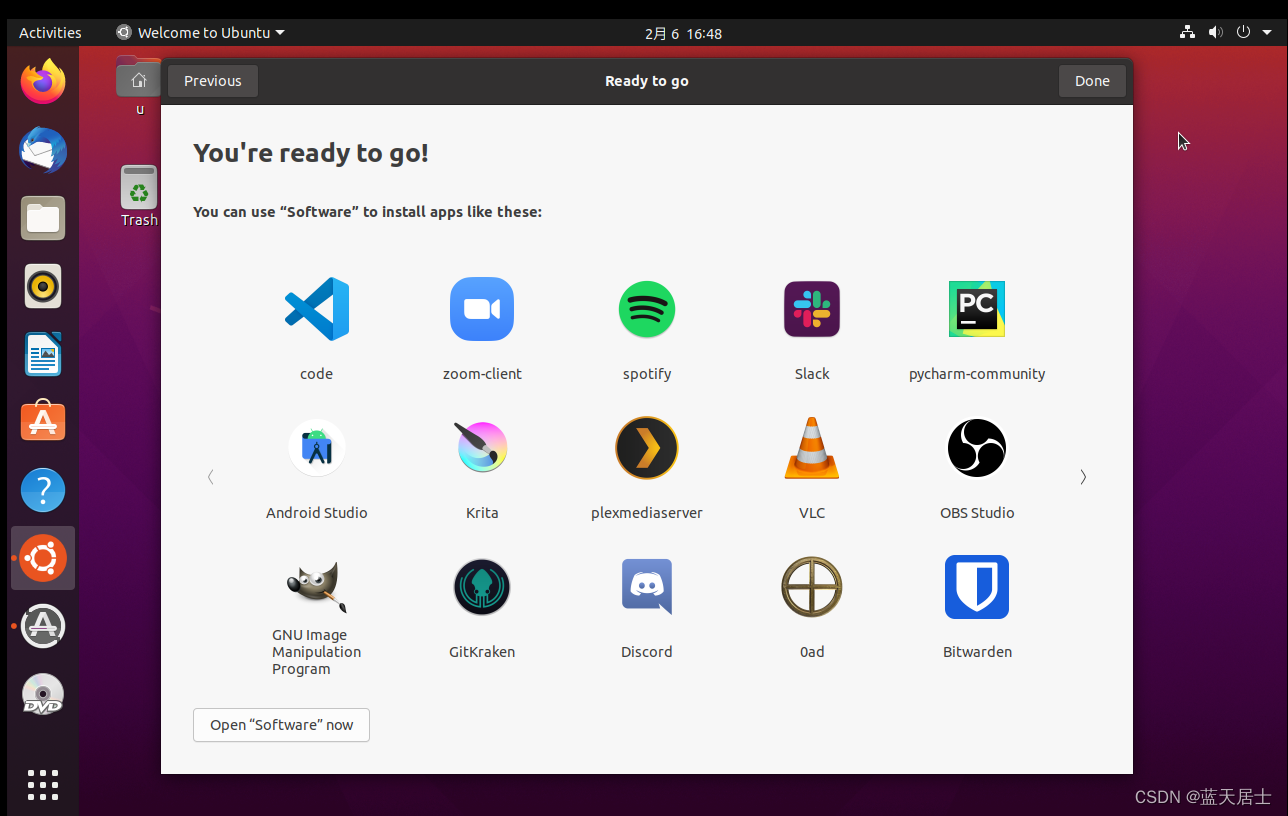The height and width of the screenshot is (816, 1288).
Task: Show next page of apps with right chevron
Action: [x=1083, y=477]
